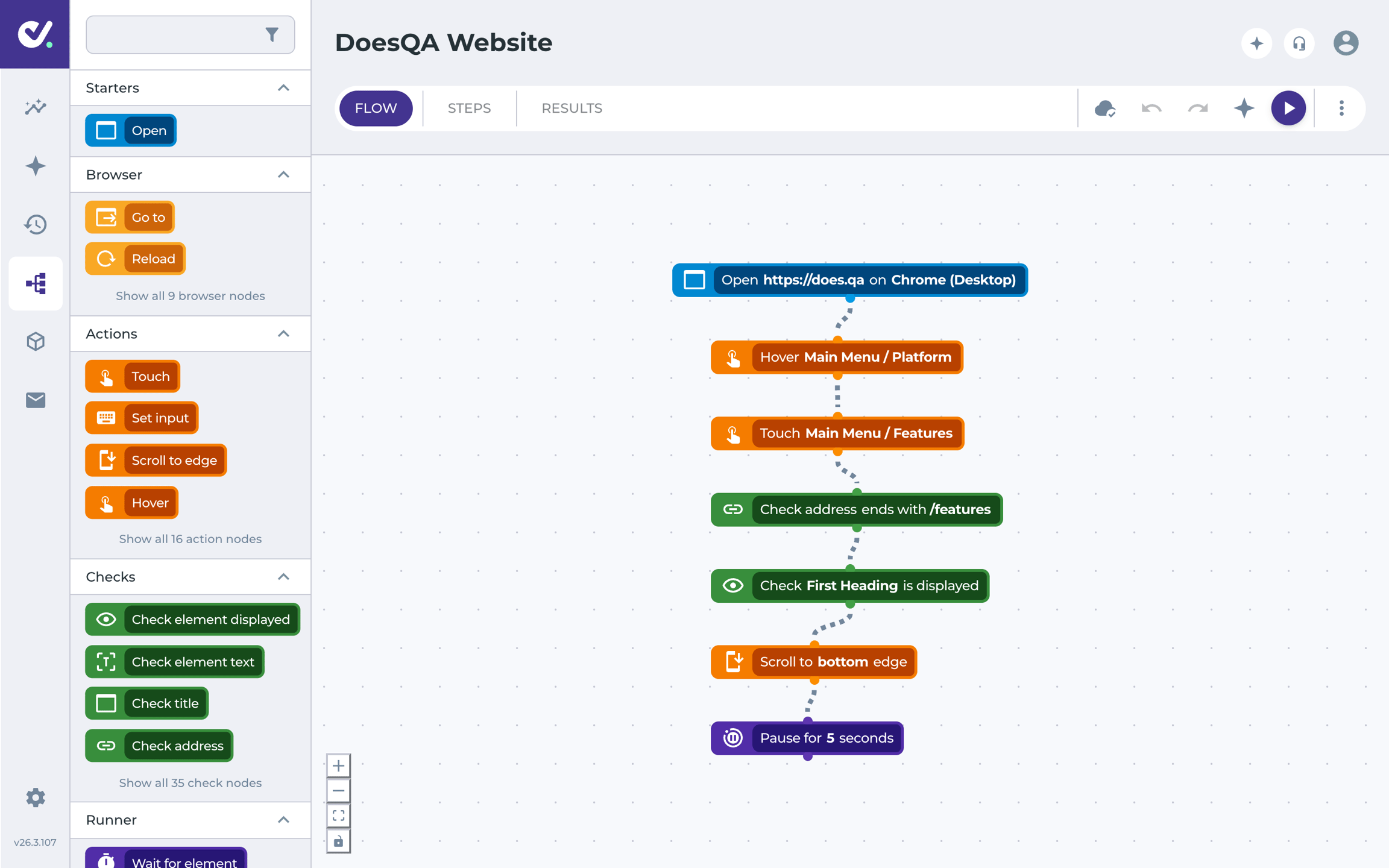Click Show all 16 action nodes link
Image resolution: width=1389 pixels, height=868 pixels.
[x=191, y=539]
